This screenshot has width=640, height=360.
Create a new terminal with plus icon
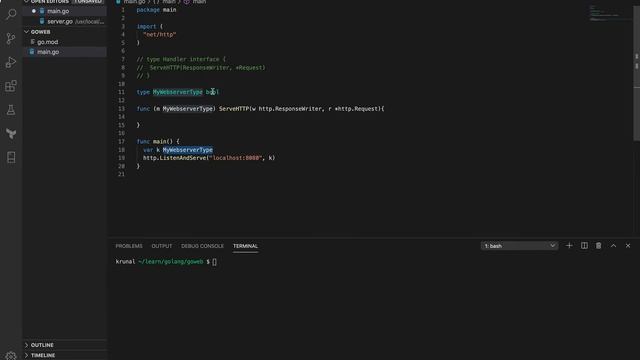tap(569, 246)
